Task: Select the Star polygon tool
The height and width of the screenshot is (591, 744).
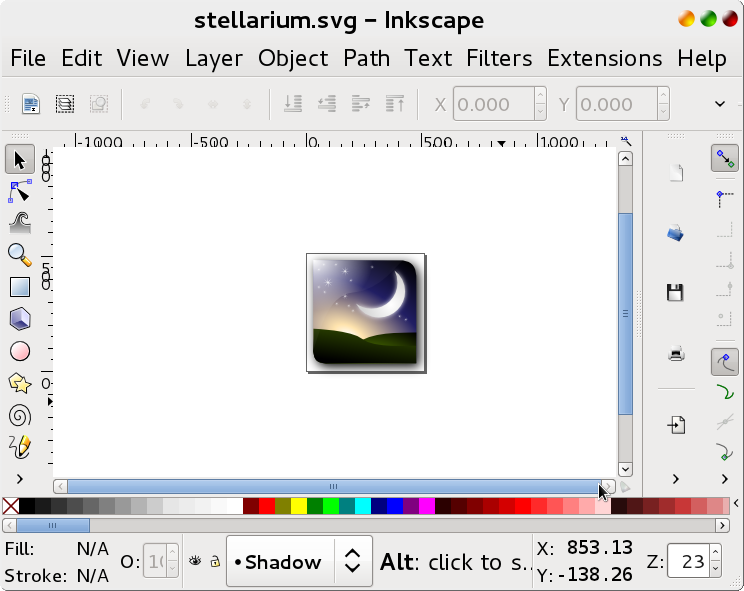Action: click(x=19, y=383)
